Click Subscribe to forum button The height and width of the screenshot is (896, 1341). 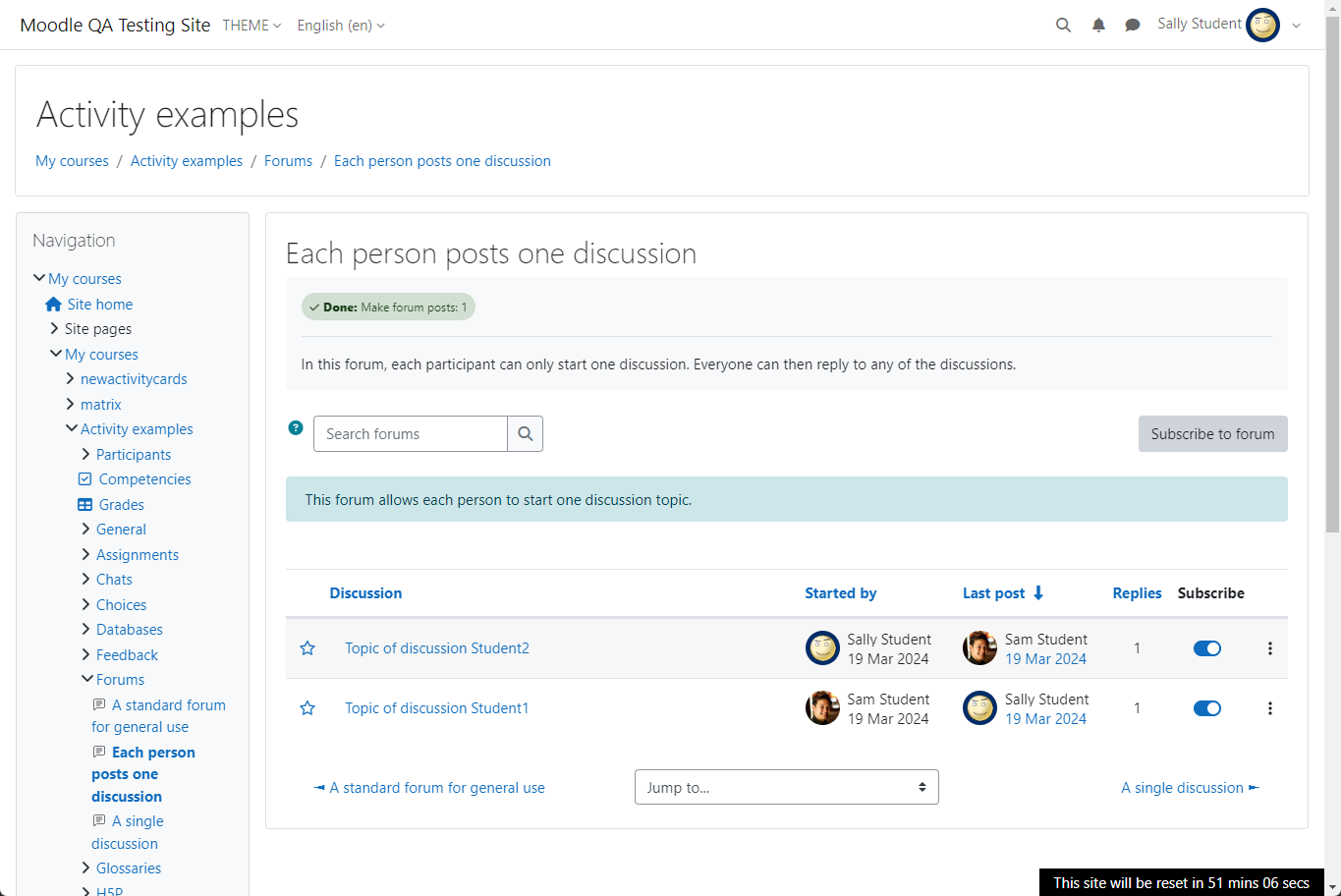[x=1213, y=434]
